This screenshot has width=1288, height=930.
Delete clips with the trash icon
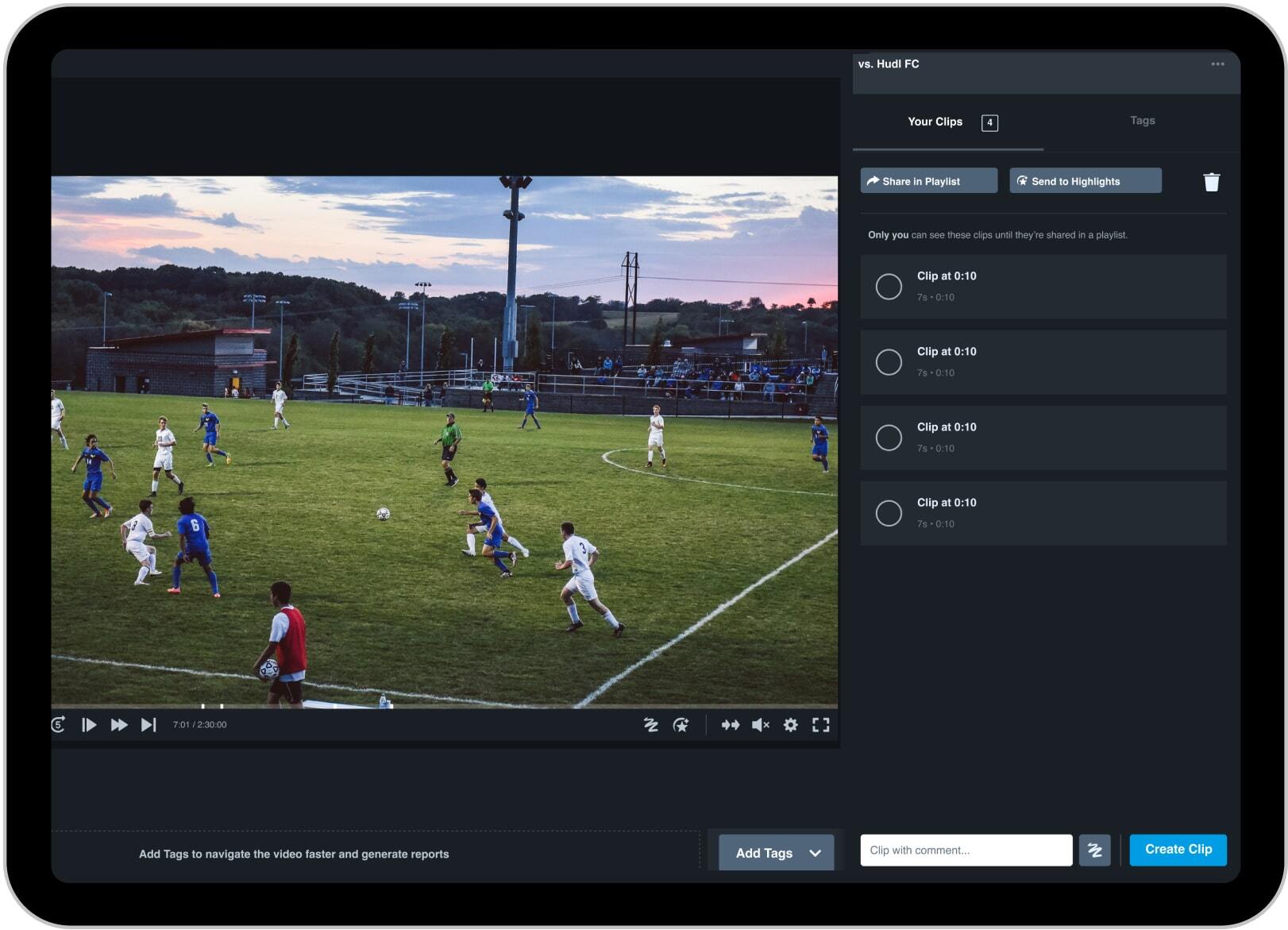pos(1211,182)
